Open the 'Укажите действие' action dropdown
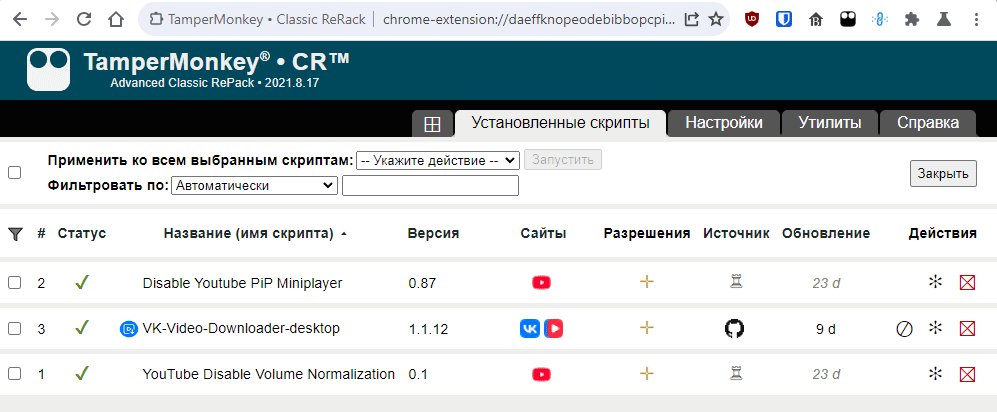 [438, 160]
